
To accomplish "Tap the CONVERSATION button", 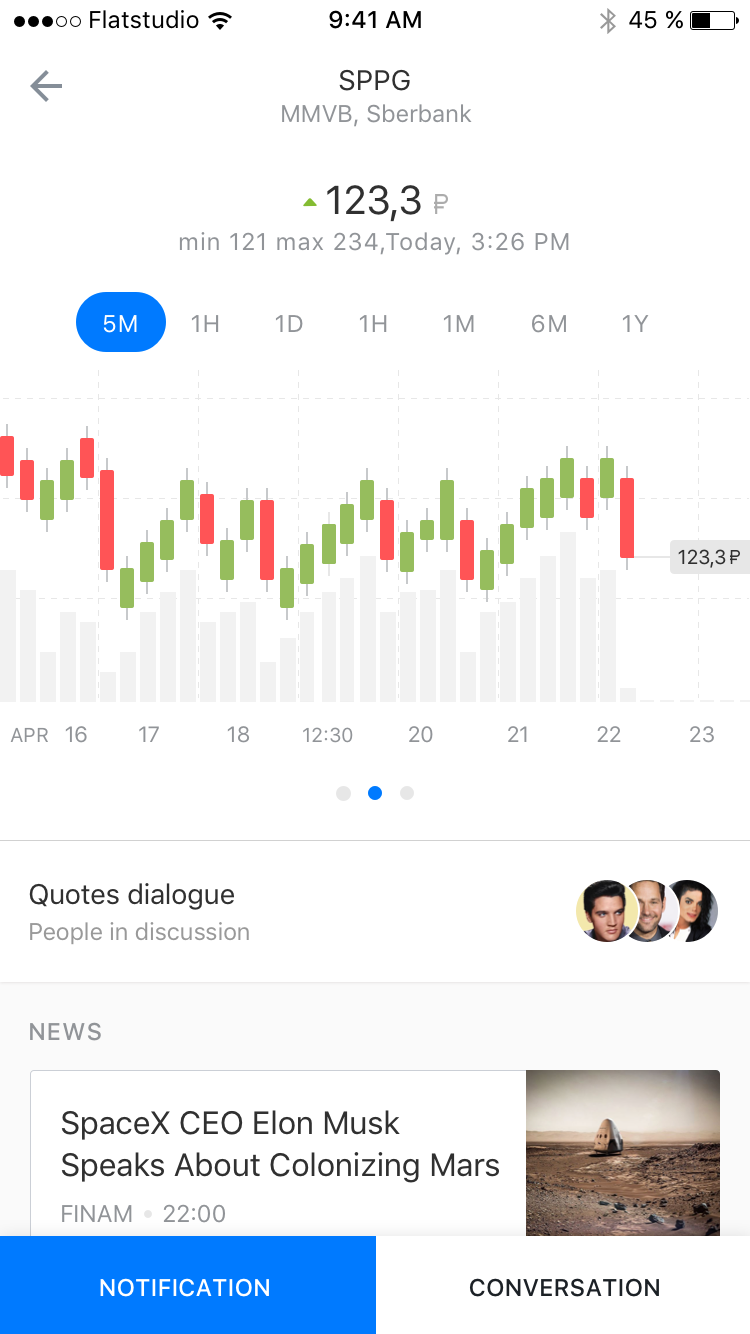I will (563, 1285).
